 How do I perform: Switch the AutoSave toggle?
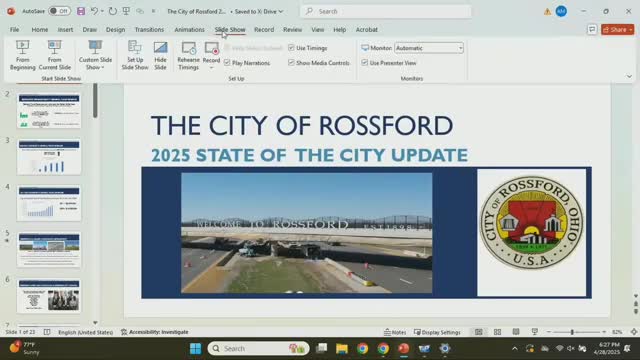click(x=59, y=11)
